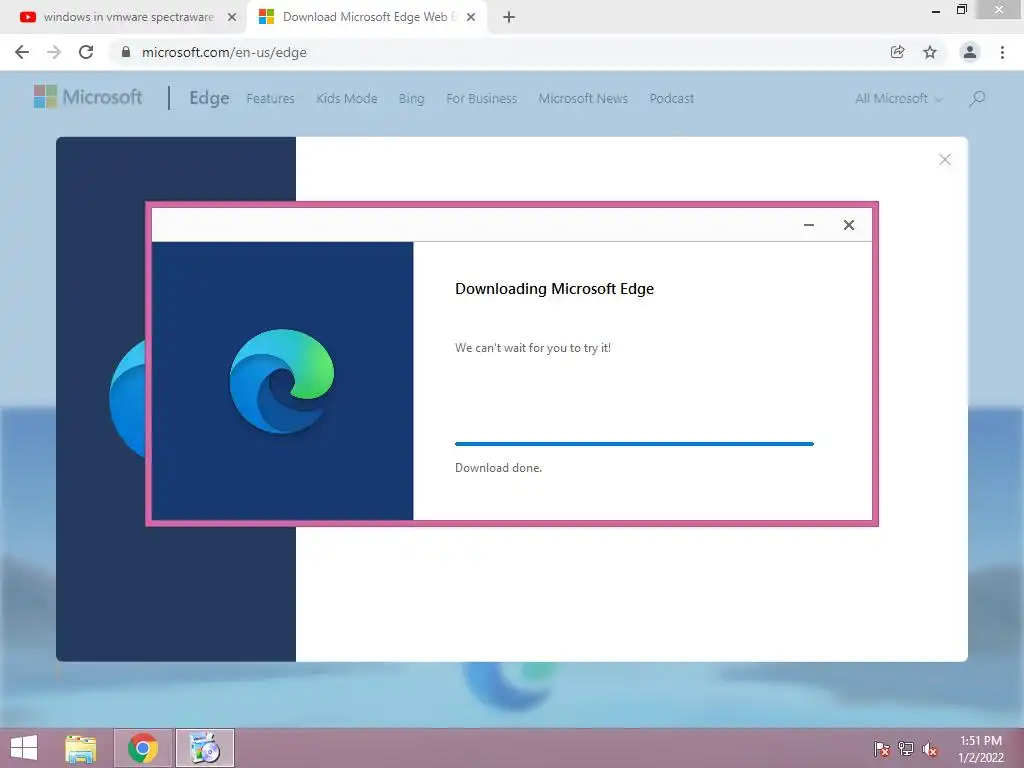Image resolution: width=1024 pixels, height=768 pixels.
Task: Bookmark this page with the star icon
Action: tap(930, 52)
